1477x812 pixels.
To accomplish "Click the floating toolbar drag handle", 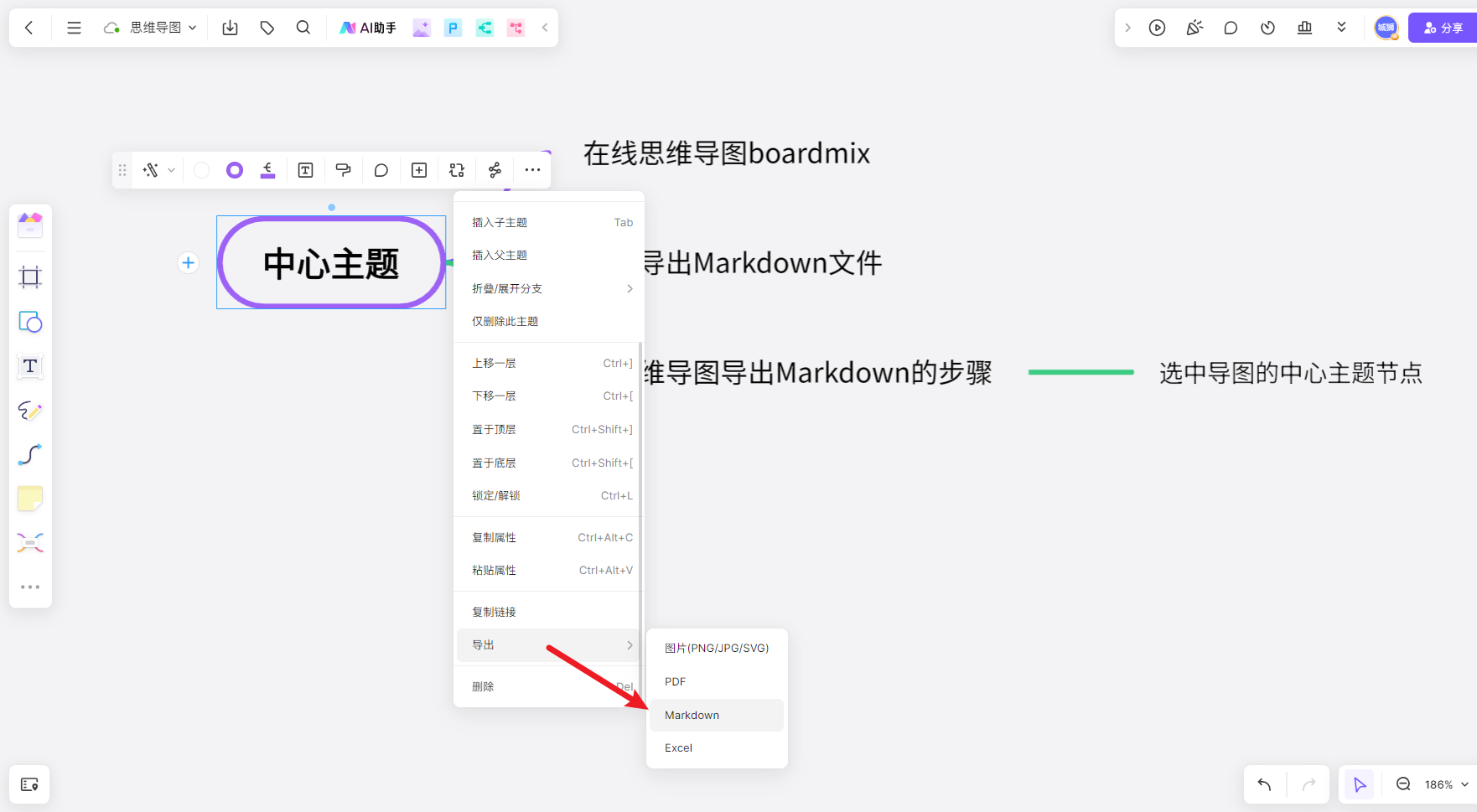I will [122, 170].
